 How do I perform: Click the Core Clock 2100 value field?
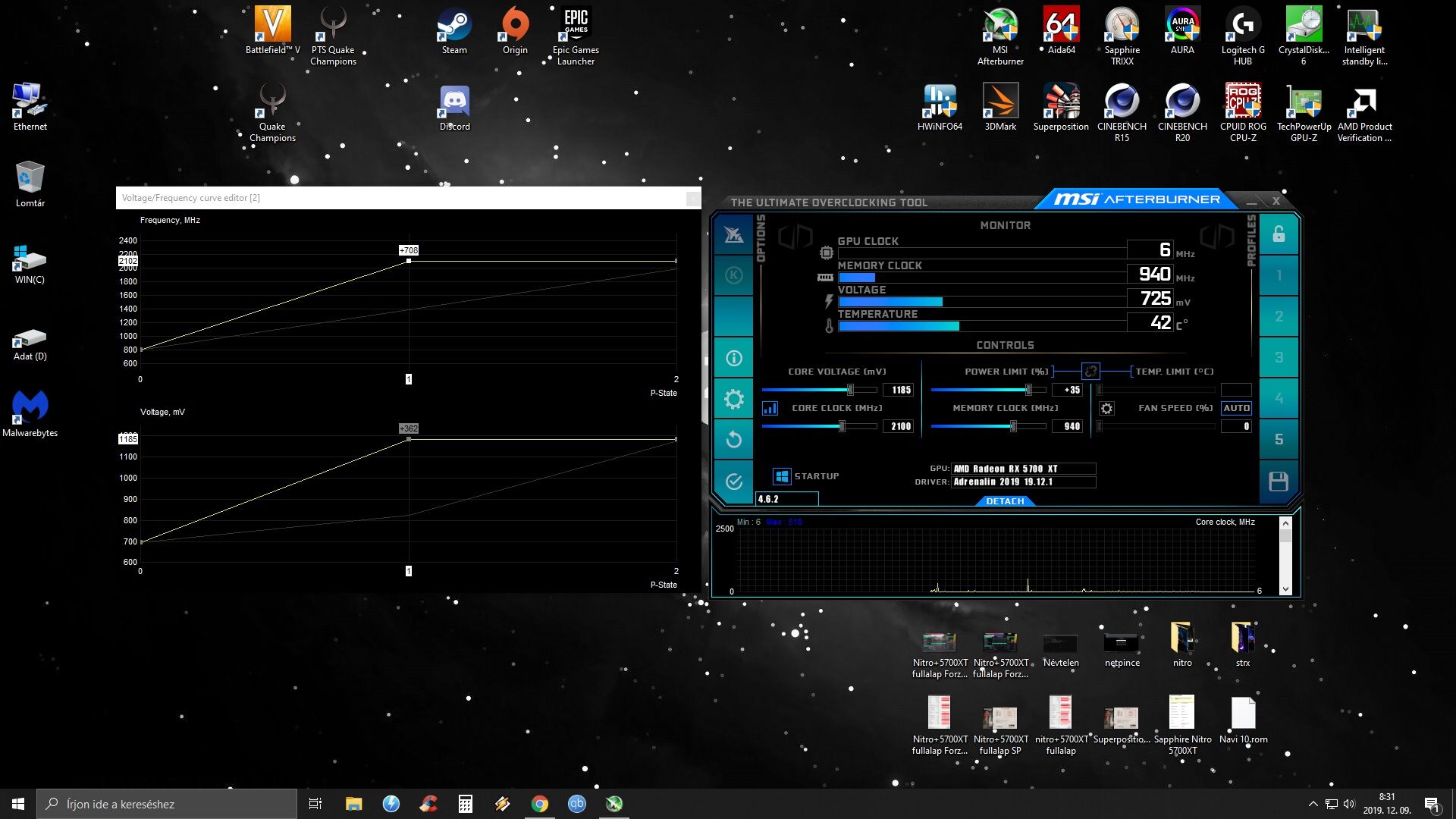click(x=898, y=426)
